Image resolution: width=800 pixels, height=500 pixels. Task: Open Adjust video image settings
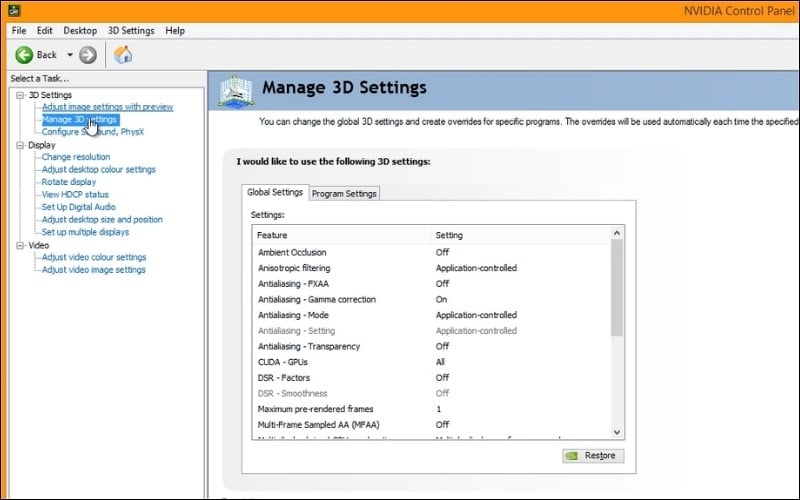pyautogui.click(x=94, y=269)
